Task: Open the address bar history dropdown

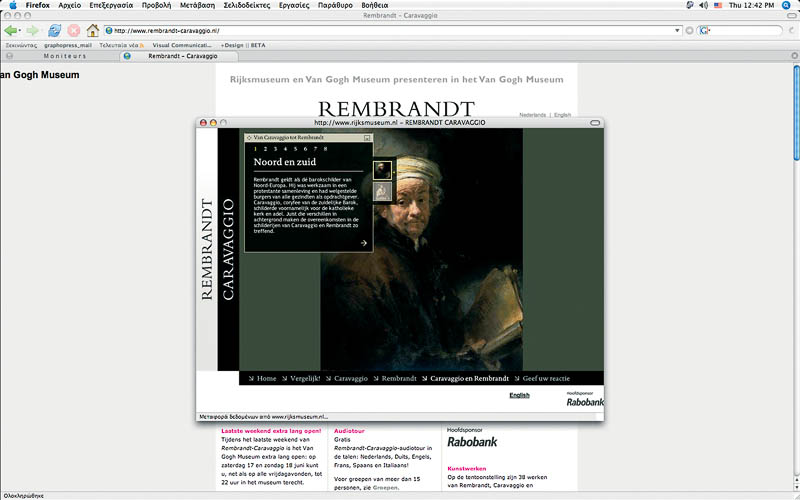Action: 677,31
